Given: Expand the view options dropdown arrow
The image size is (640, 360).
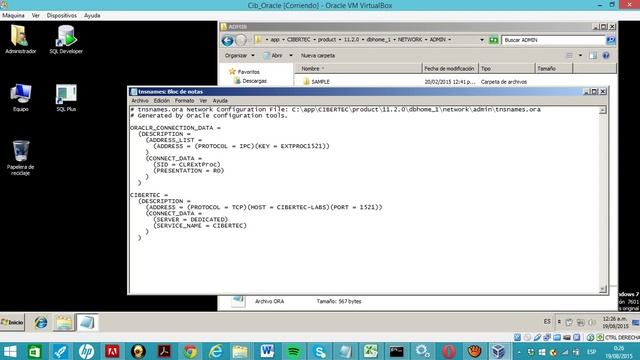Looking at the screenshot, I should coord(580,56).
